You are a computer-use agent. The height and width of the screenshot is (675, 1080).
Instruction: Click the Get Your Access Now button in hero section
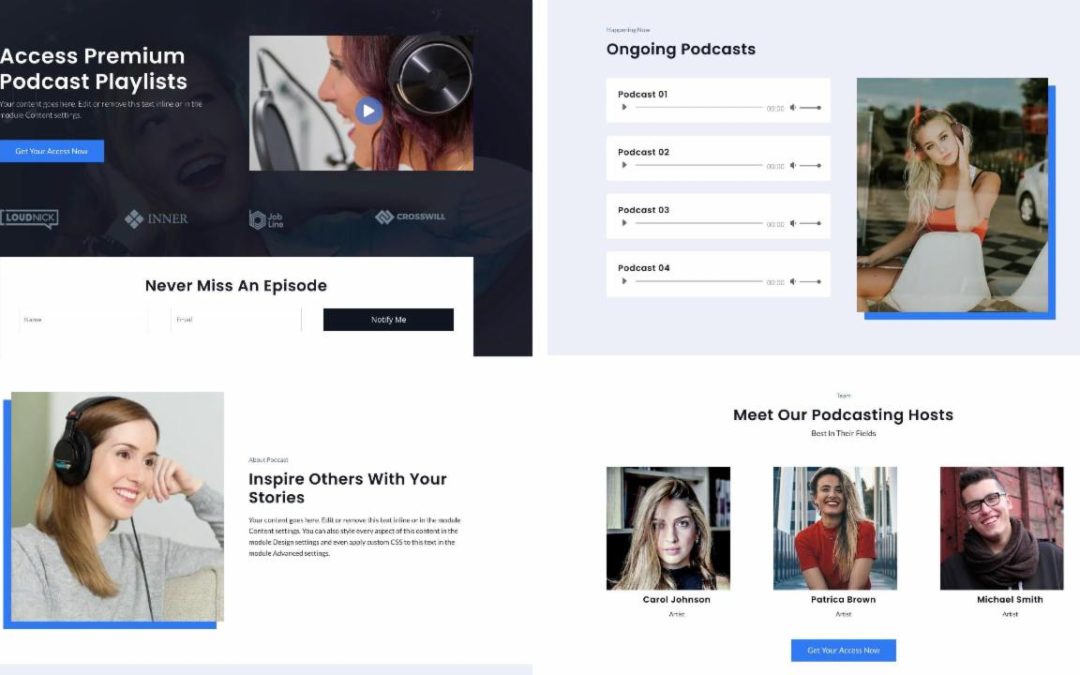[52, 151]
